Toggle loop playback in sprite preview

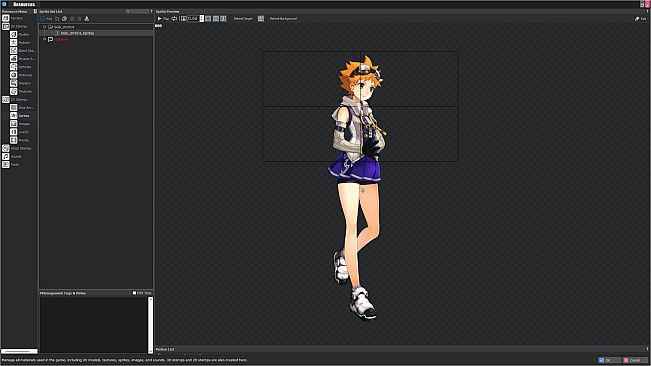pos(174,19)
